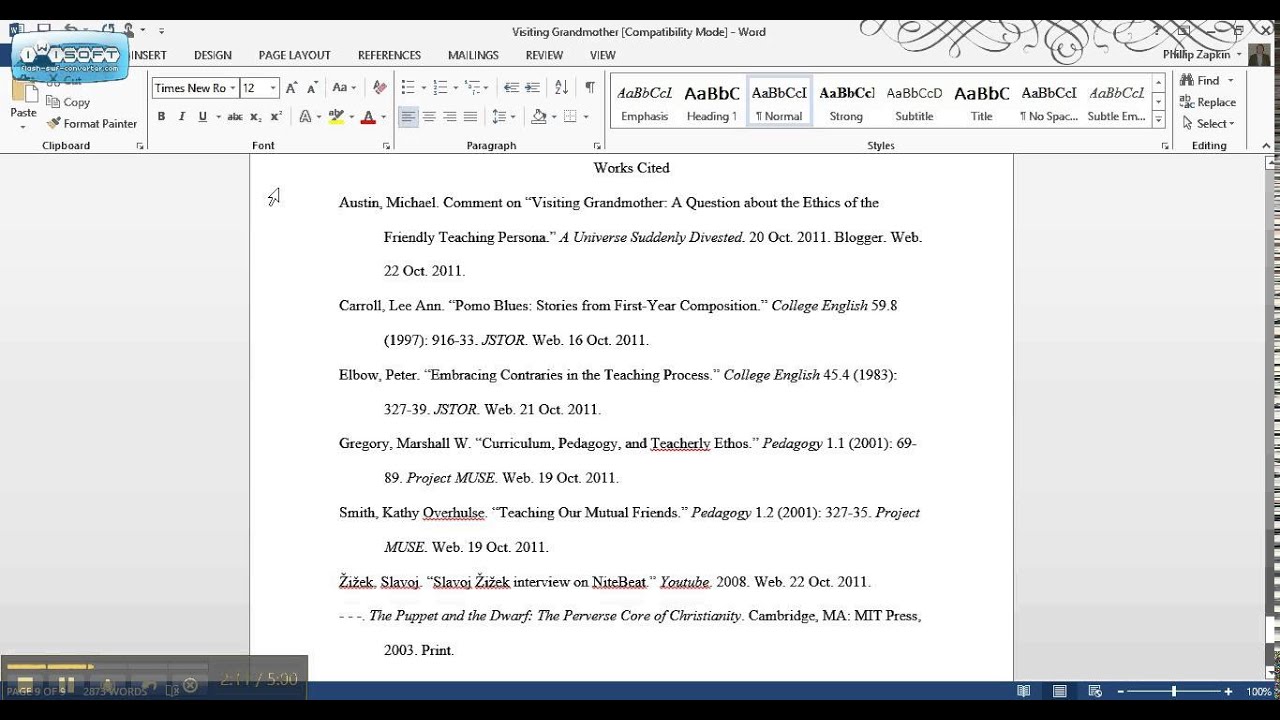This screenshot has width=1280, height=720.
Task: Increase font size with Grow Font
Action: coord(292,88)
